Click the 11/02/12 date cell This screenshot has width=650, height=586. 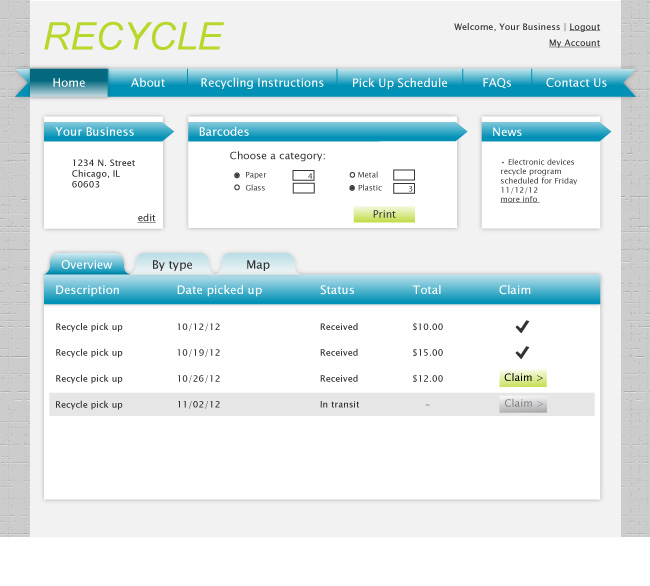tap(199, 404)
